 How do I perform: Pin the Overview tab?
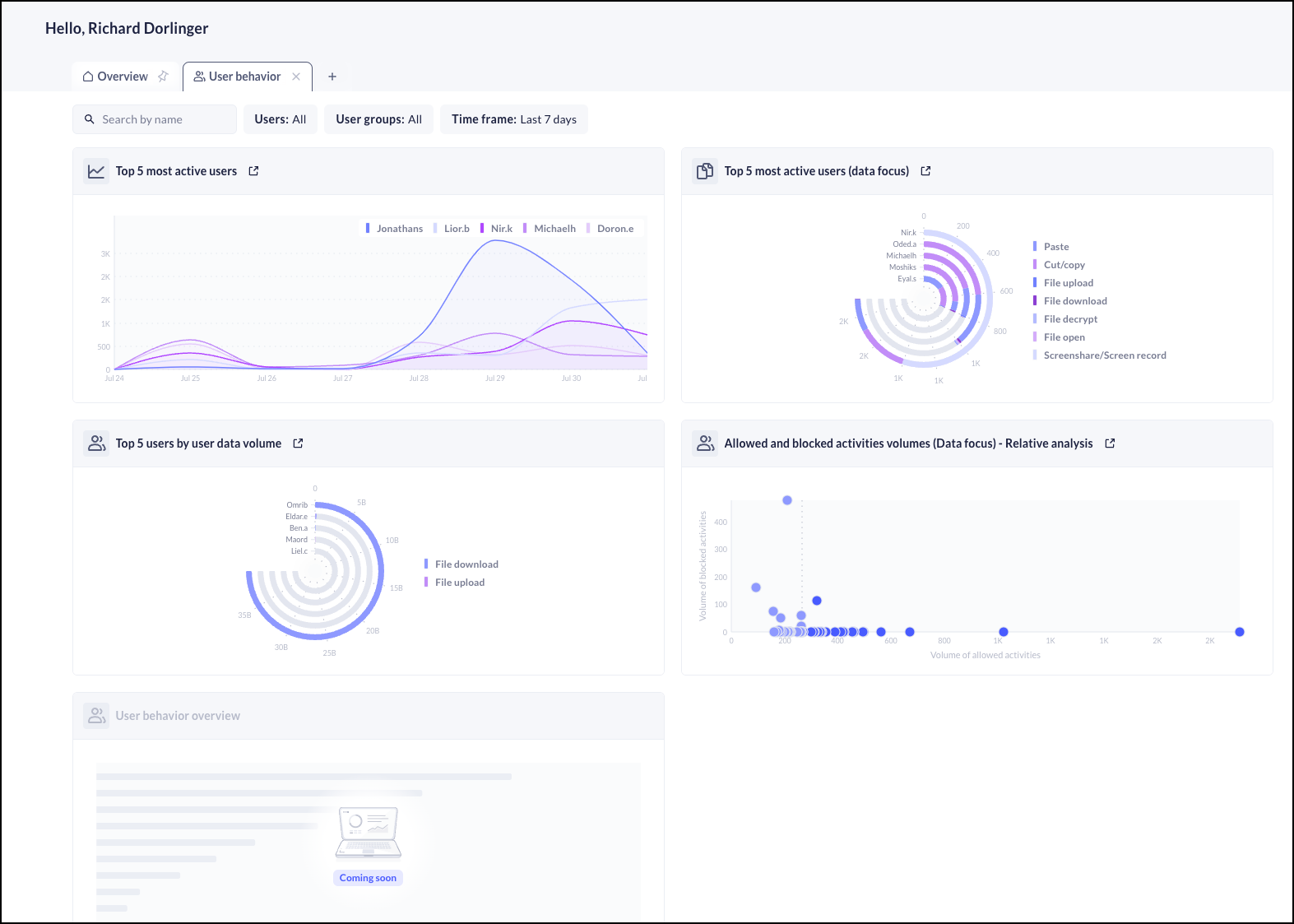pos(163,77)
